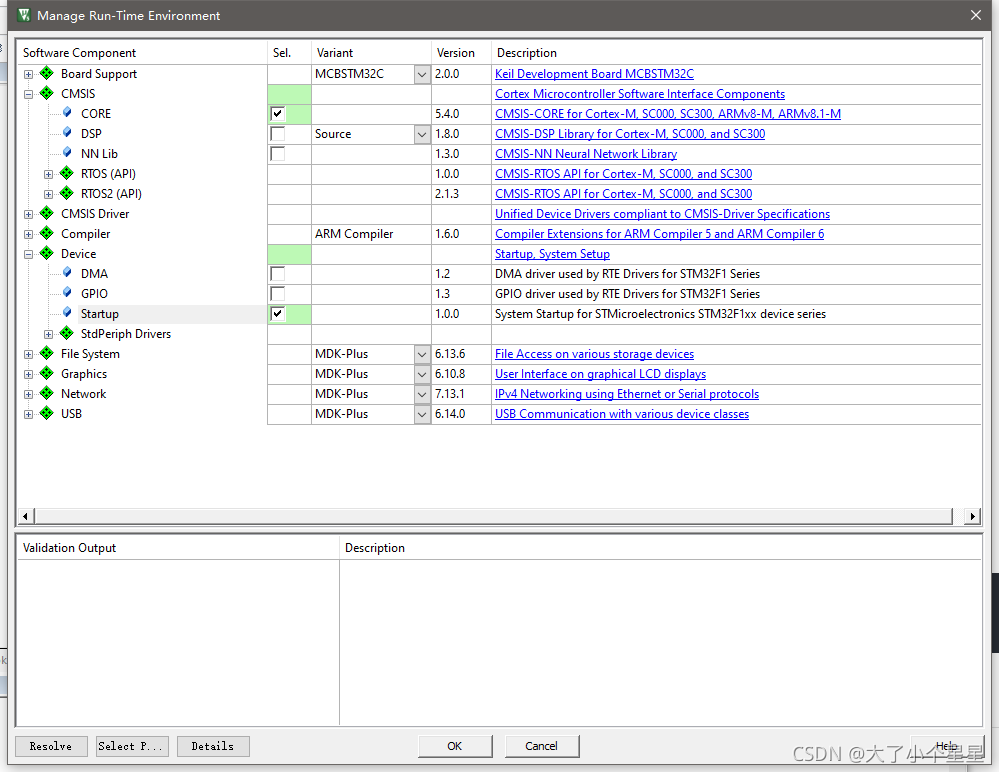Click the Select Packs button
This screenshot has height=772, width=999.
[132, 746]
